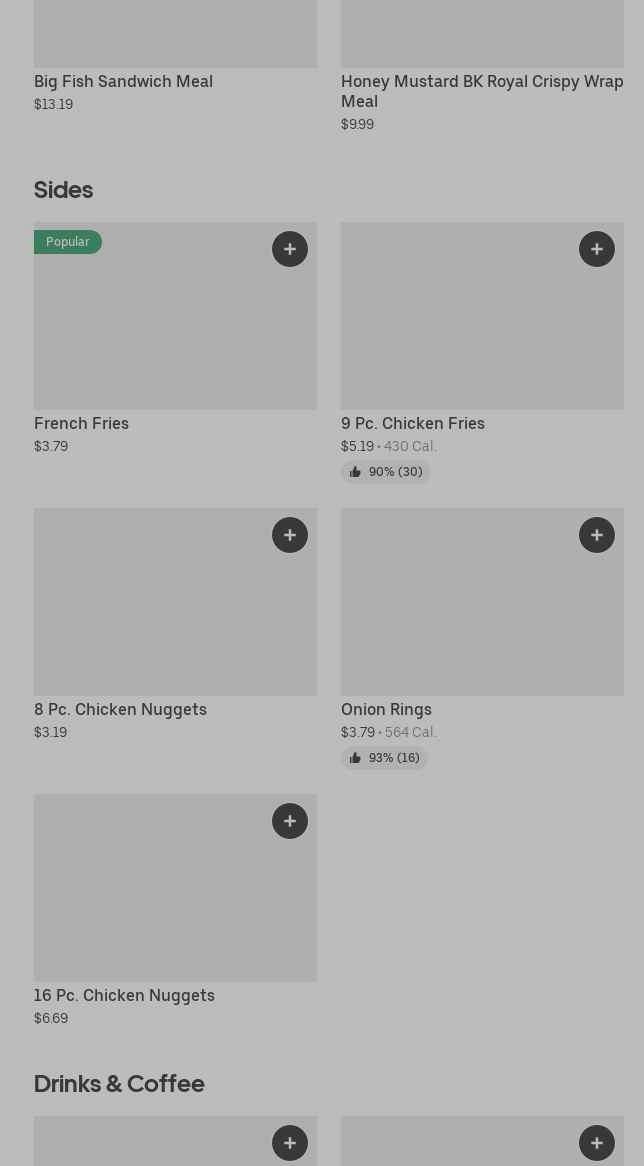Screen dimensions: 644x1166
Task: Click thumbs-up icon under Onion Rings
Action: click(355, 758)
